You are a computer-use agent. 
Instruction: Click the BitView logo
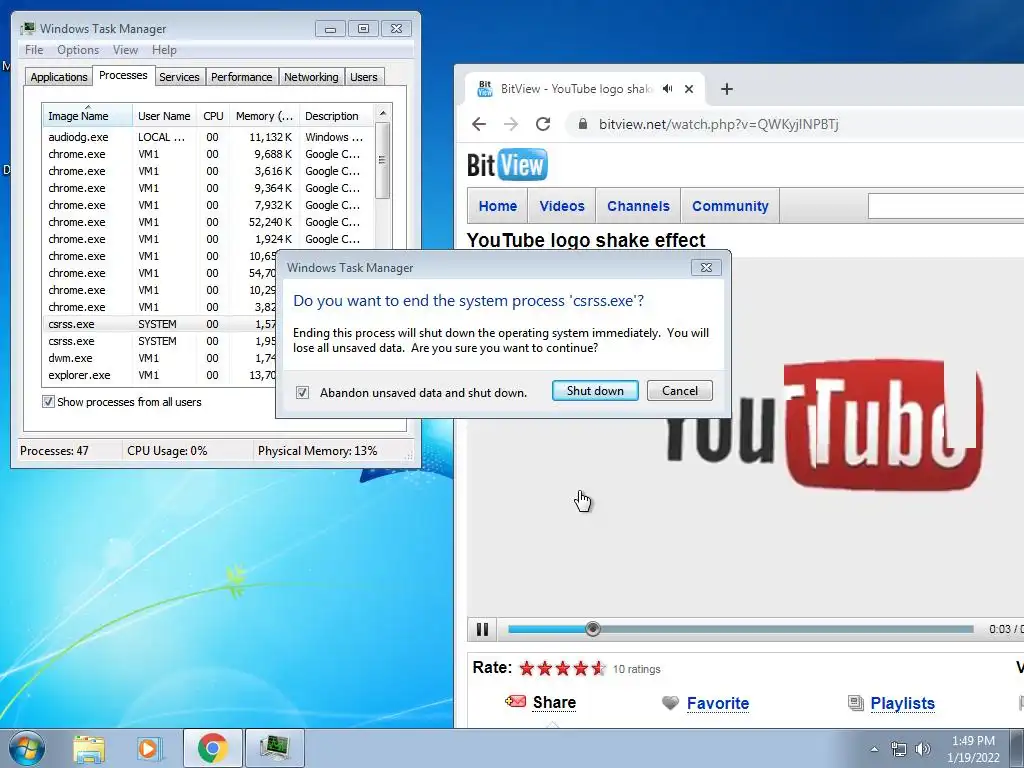[x=507, y=165]
